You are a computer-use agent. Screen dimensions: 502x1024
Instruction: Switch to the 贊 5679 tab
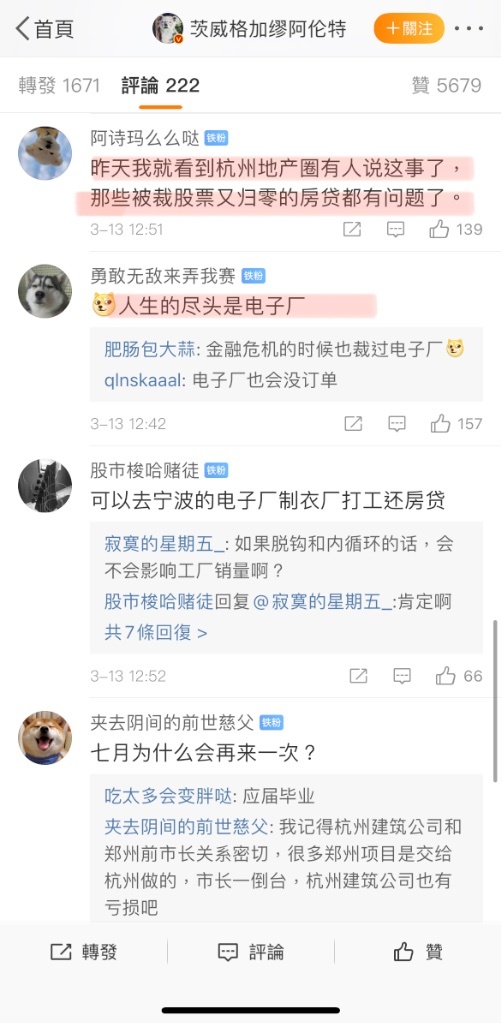pyautogui.click(x=447, y=86)
